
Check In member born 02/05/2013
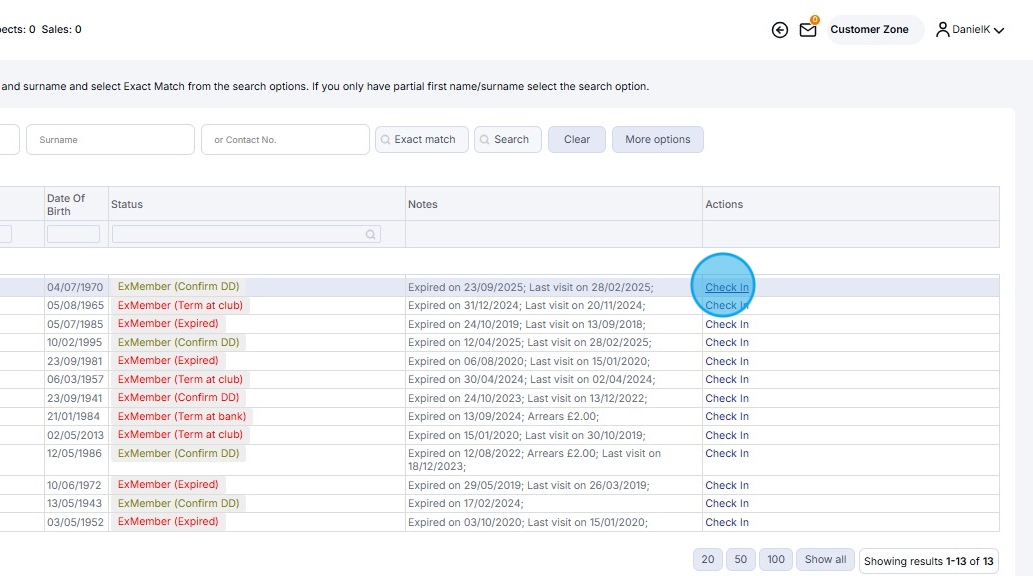click(x=727, y=435)
